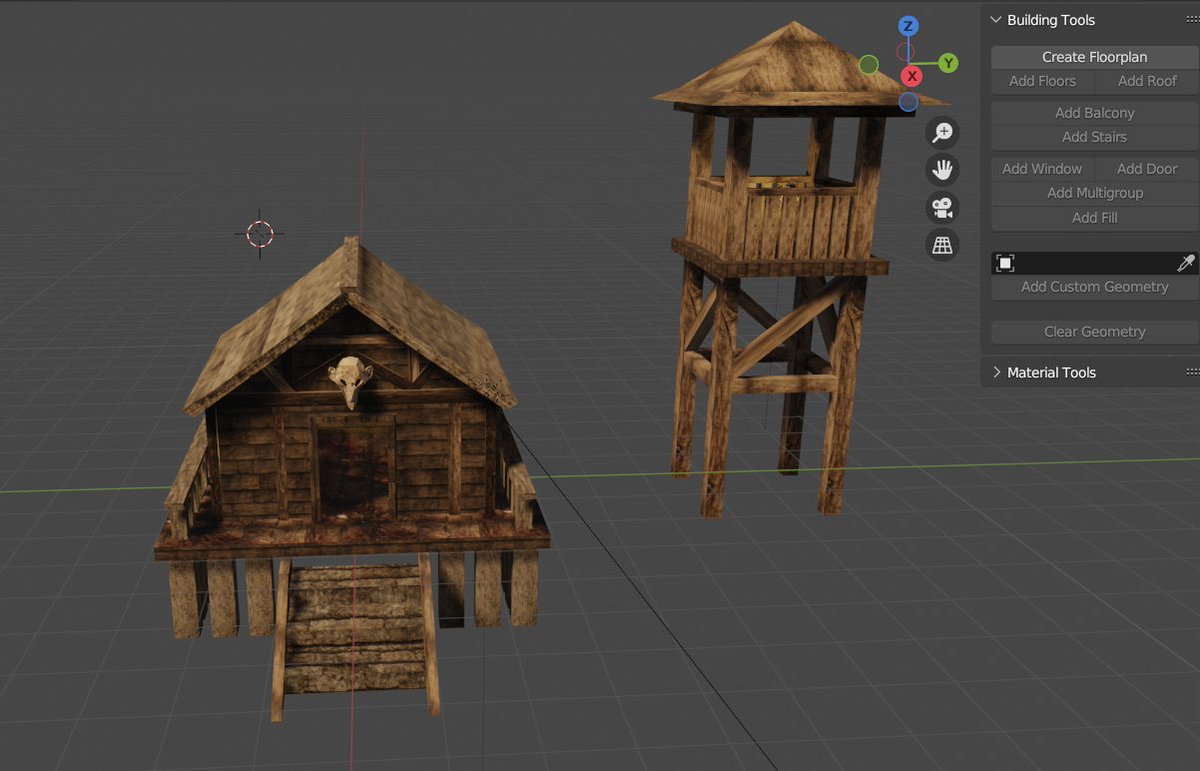Click the Create Floorplan button
Image resolution: width=1200 pixels, height=771 pixels.
(x=1092, y=57)
